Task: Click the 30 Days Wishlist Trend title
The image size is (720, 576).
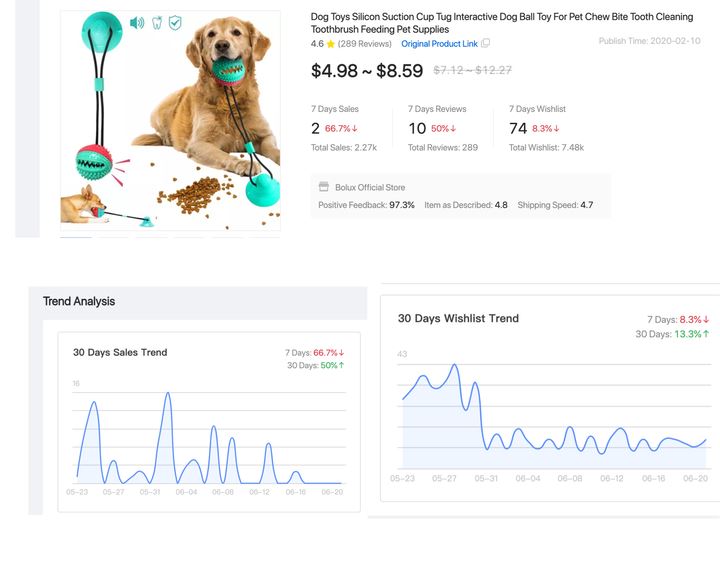Action: coord(458,318)
